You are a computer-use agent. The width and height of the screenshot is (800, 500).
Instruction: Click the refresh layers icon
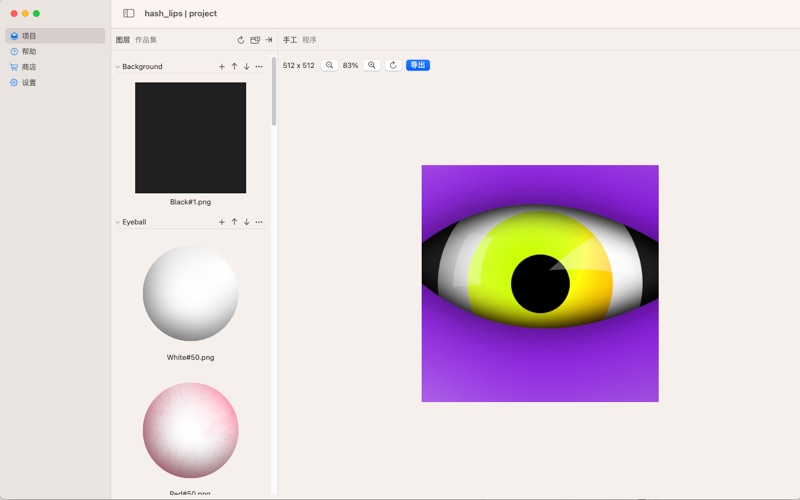241,40
